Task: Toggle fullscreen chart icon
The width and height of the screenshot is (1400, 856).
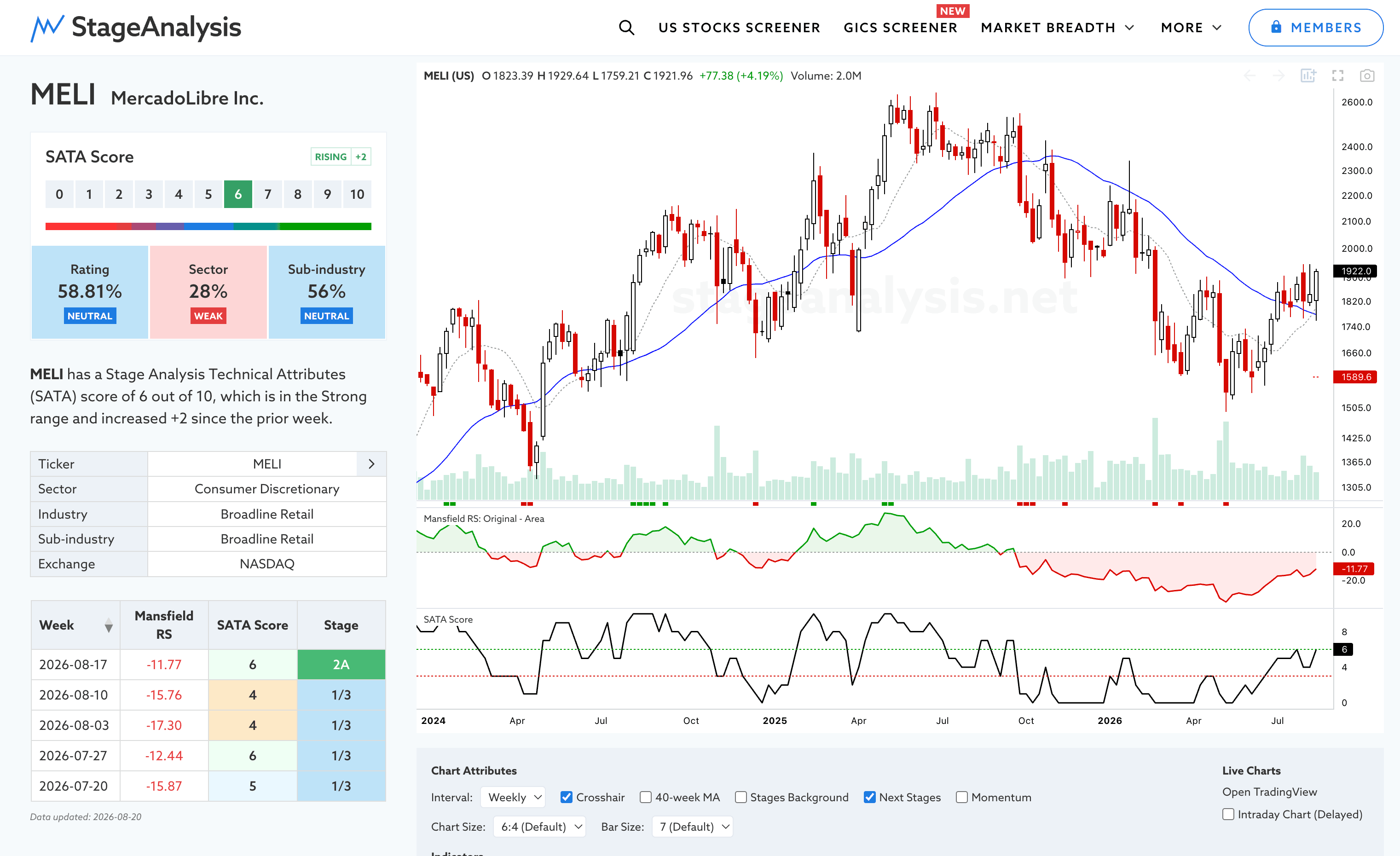Action: (1338, 75)
